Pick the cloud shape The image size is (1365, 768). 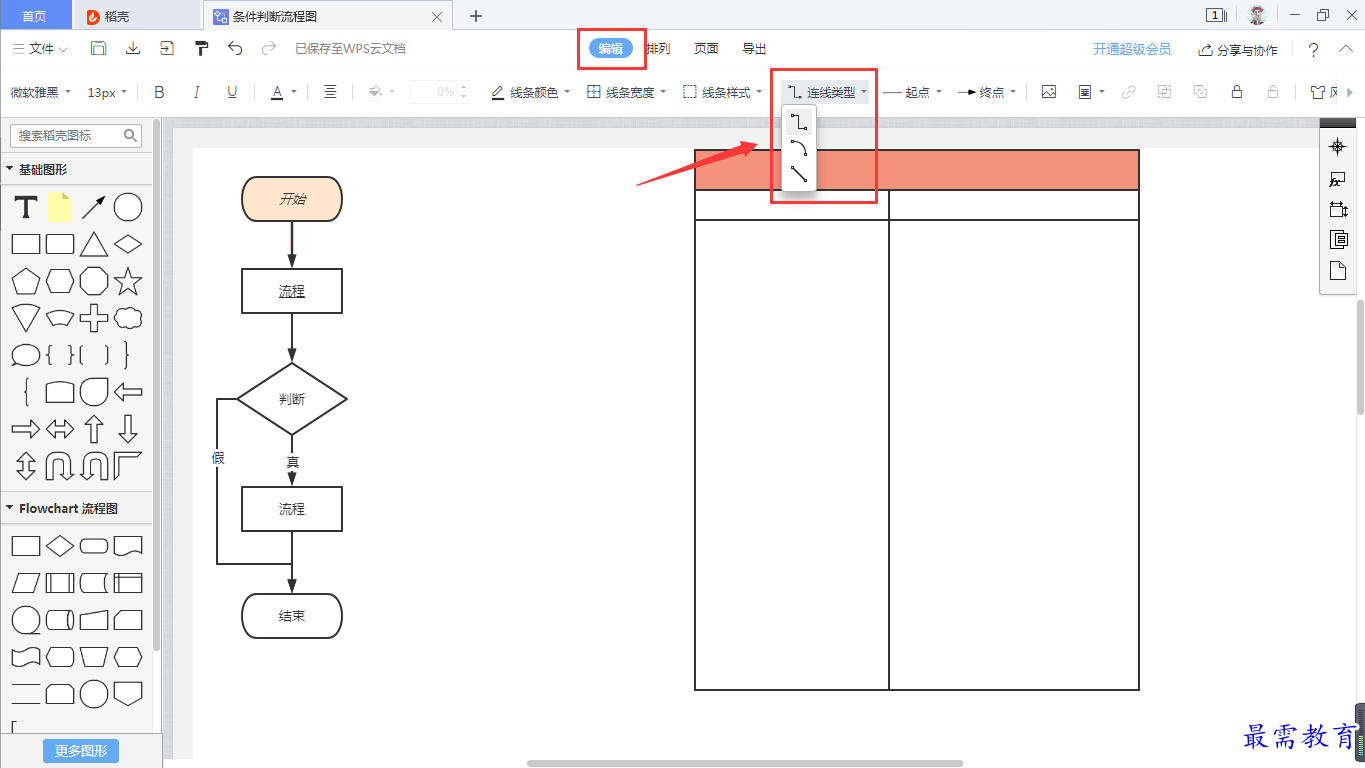(128, 318)
